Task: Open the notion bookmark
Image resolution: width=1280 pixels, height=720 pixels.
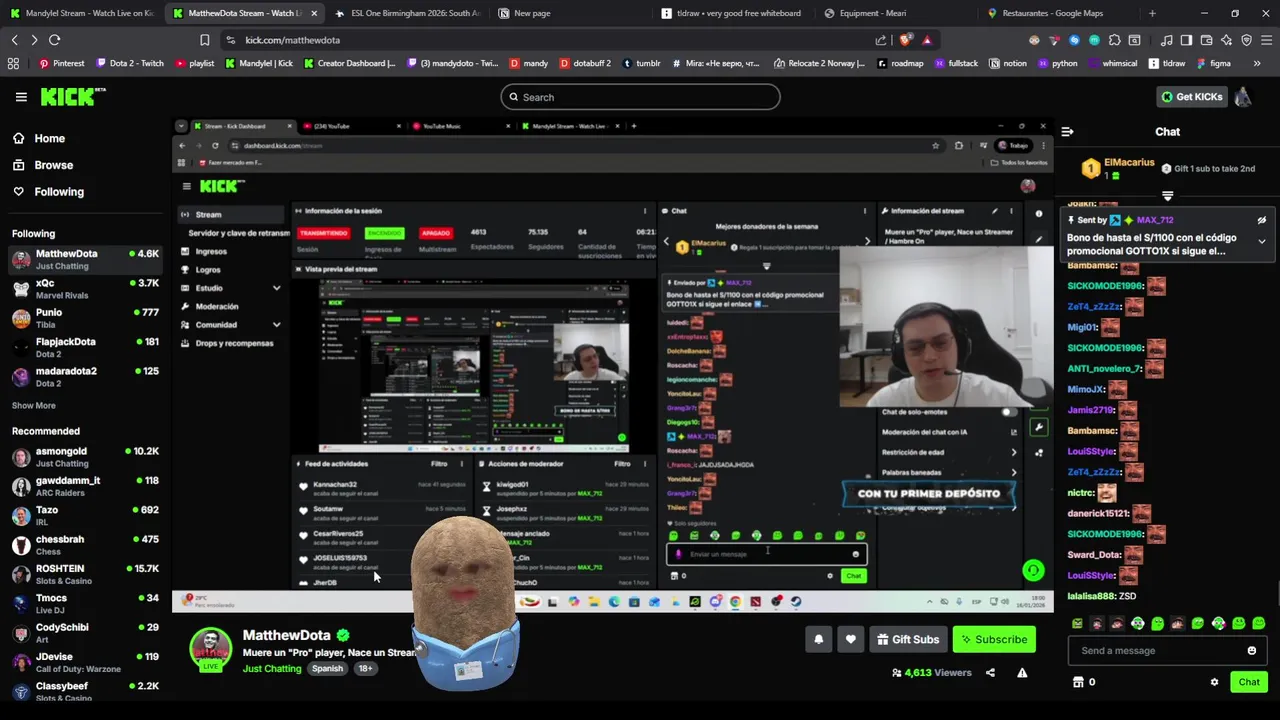Action: (x=1007, y=63)
